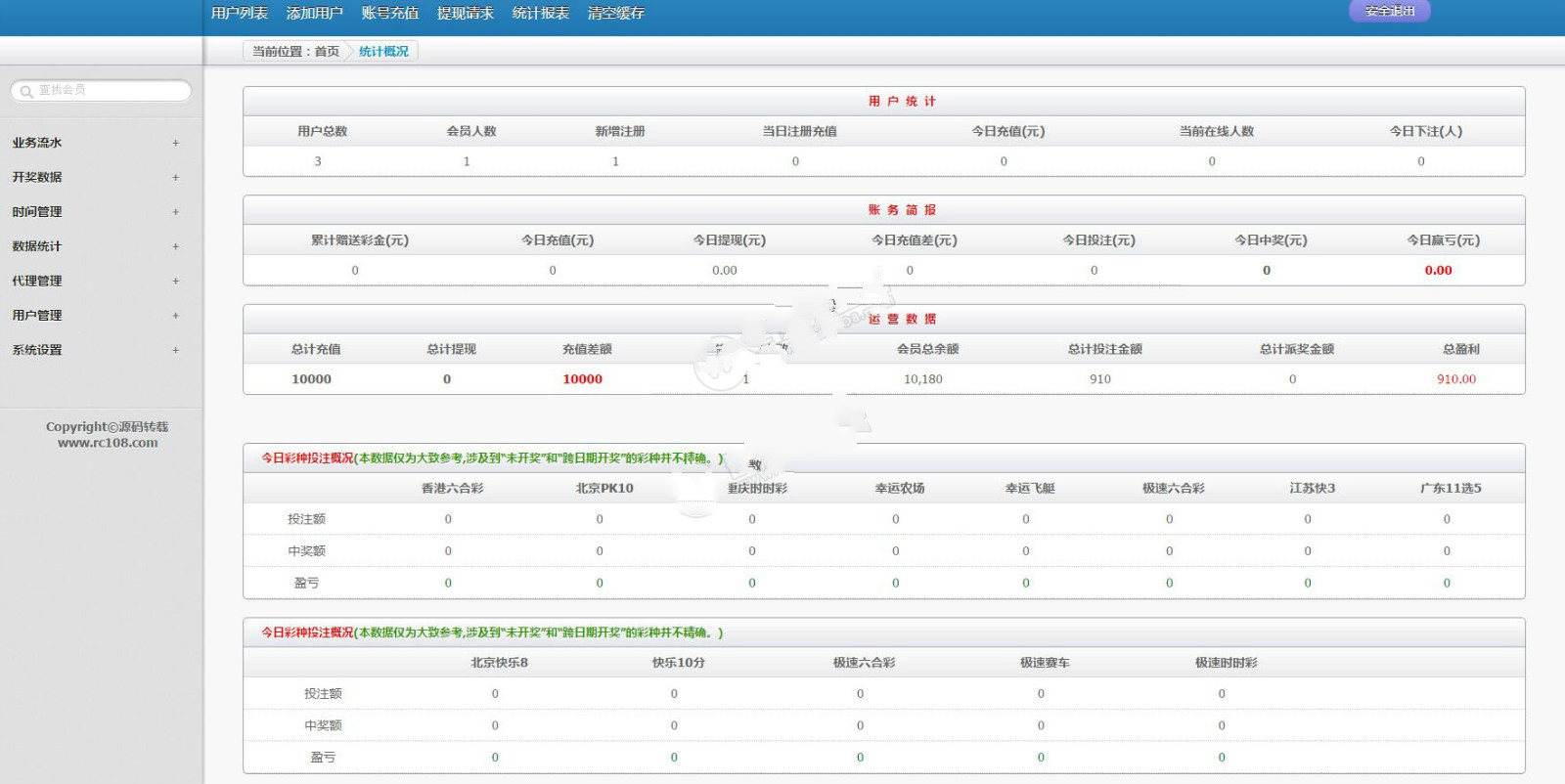Click the 安全退出 logout button
This screenshot has width=1565, height=784.
point(1390,11)
